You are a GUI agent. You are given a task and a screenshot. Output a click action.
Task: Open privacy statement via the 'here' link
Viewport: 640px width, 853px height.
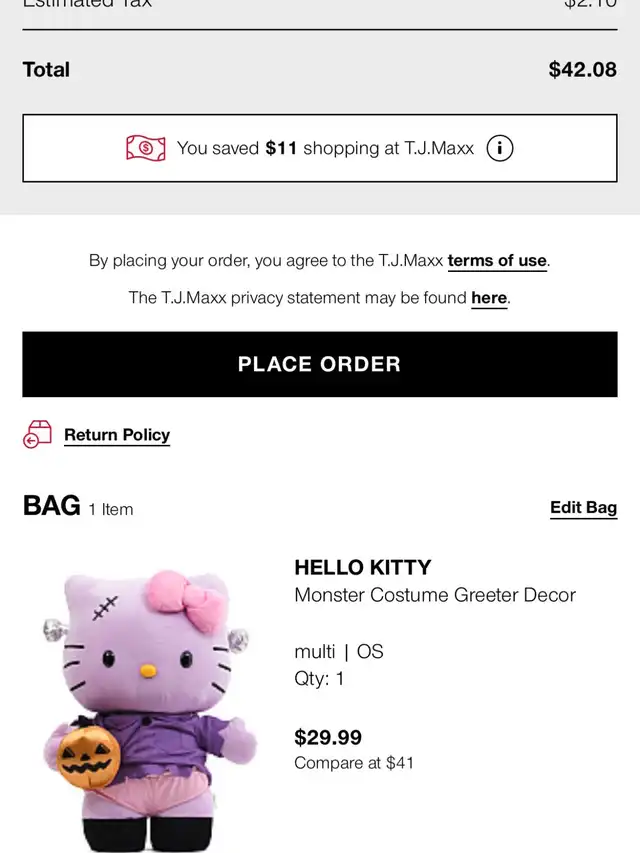click(489, 298)
